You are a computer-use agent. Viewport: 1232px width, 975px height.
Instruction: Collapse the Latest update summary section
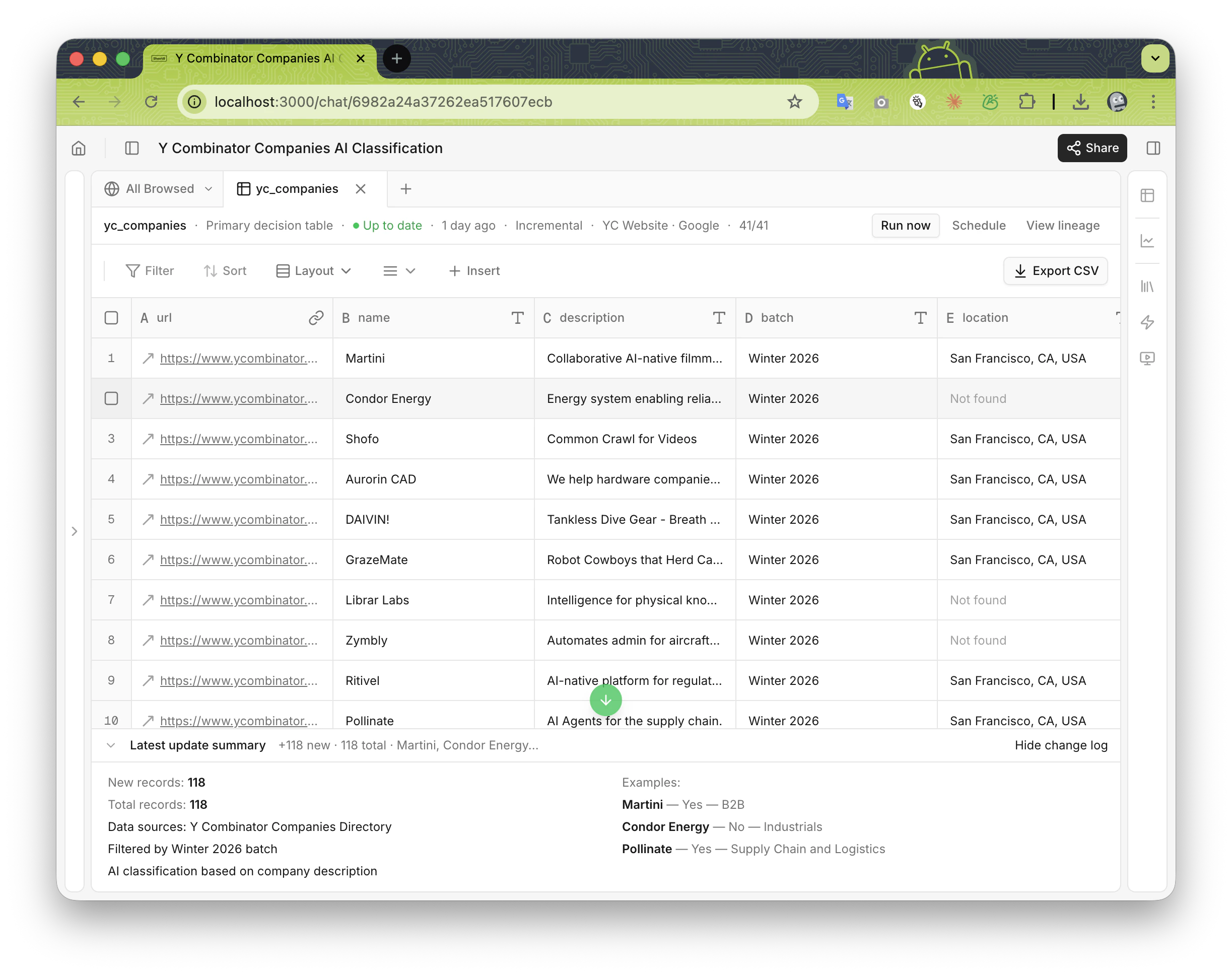point(111,745)
